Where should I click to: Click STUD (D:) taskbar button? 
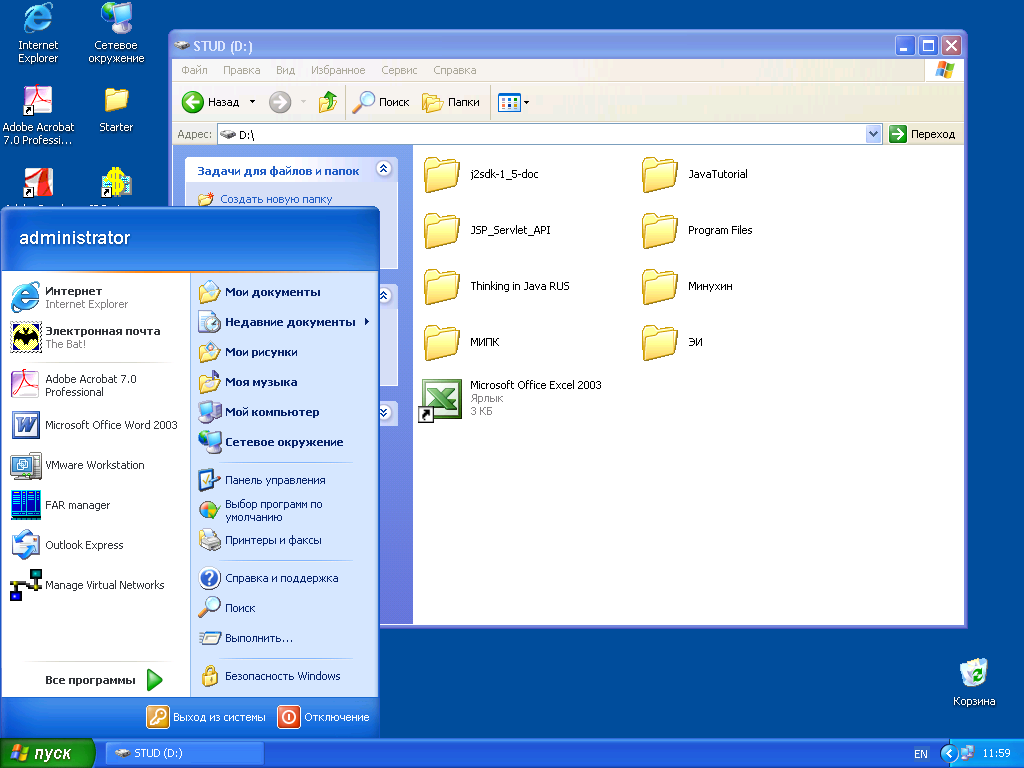coord(185,753)
